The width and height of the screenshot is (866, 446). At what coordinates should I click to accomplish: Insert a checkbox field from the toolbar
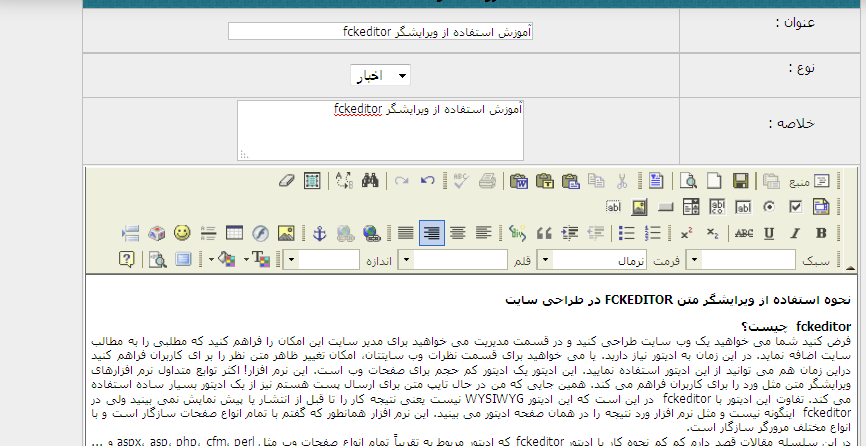click(795, 207)
